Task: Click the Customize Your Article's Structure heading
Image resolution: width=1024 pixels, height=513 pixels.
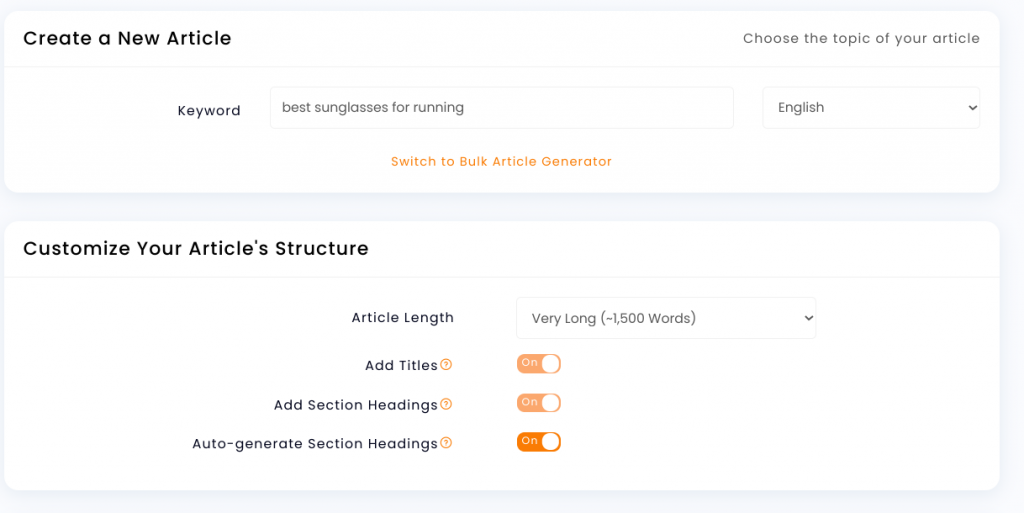Action: click(196, 249)
